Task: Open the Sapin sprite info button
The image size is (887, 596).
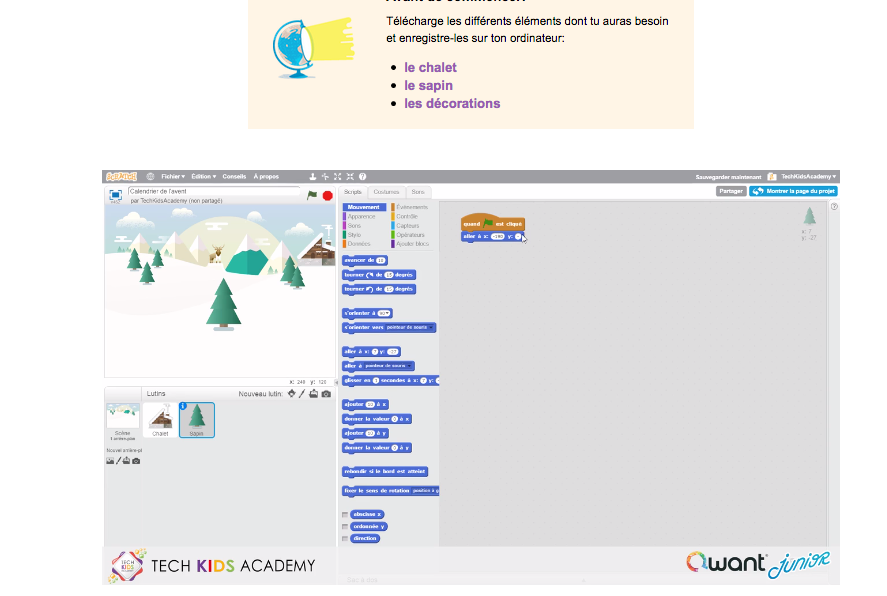Action: (183, 406)
